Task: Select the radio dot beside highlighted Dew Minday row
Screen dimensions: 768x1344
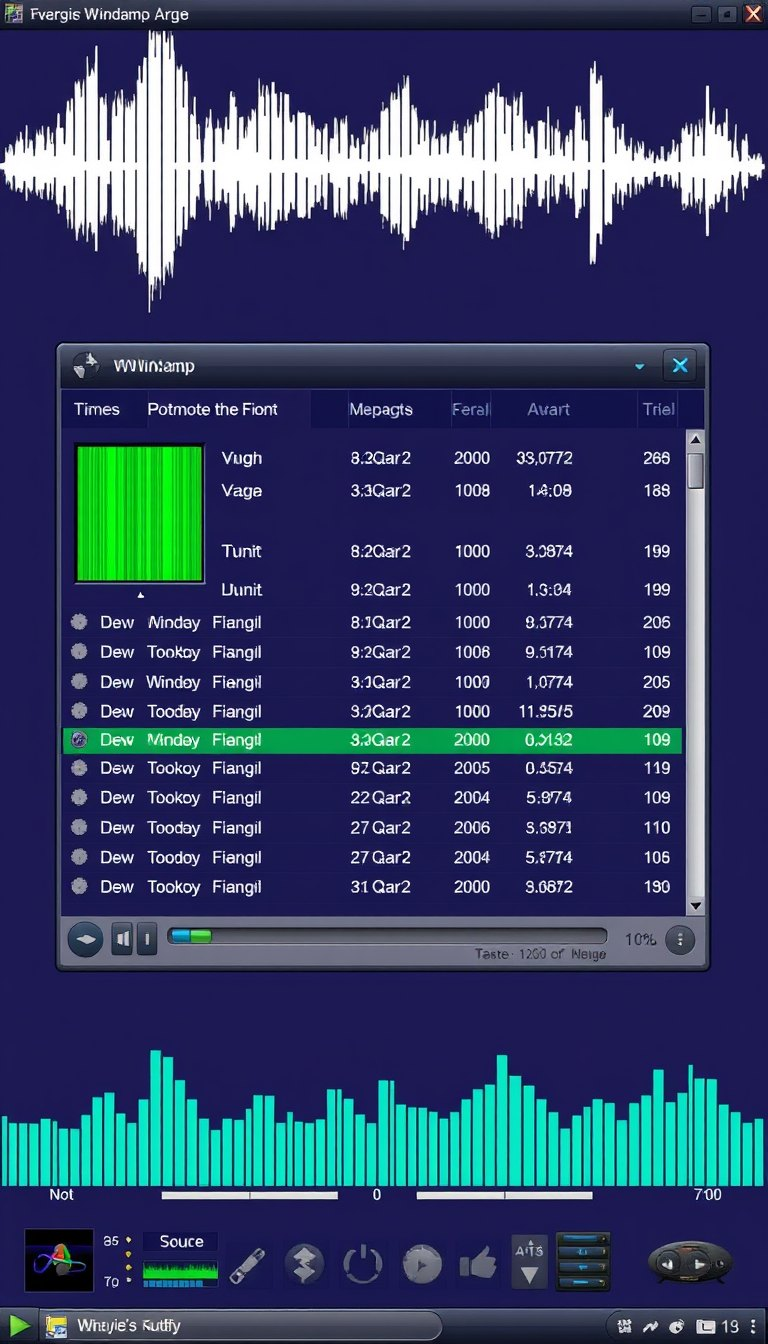Action: pos(79,740)
